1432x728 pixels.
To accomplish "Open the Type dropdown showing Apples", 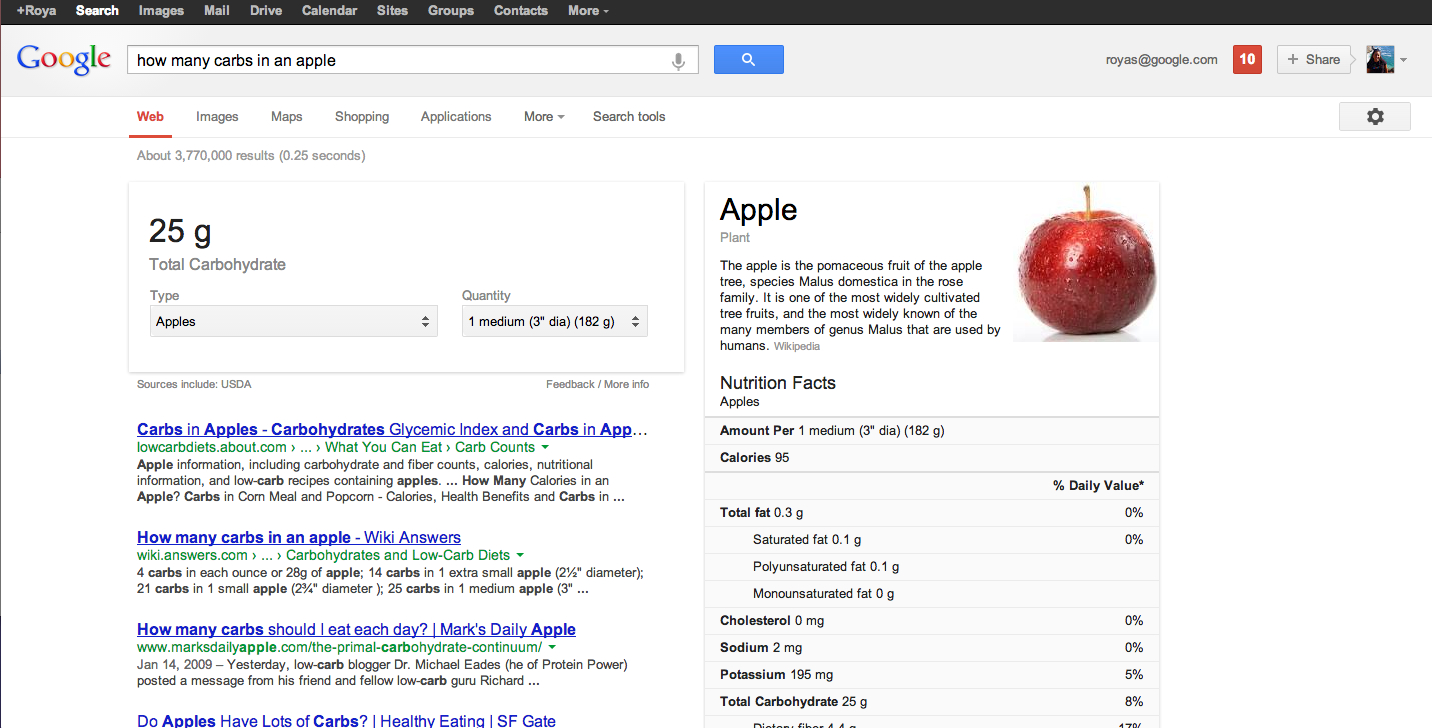I will pyautogui.click(x=293, y=322).
